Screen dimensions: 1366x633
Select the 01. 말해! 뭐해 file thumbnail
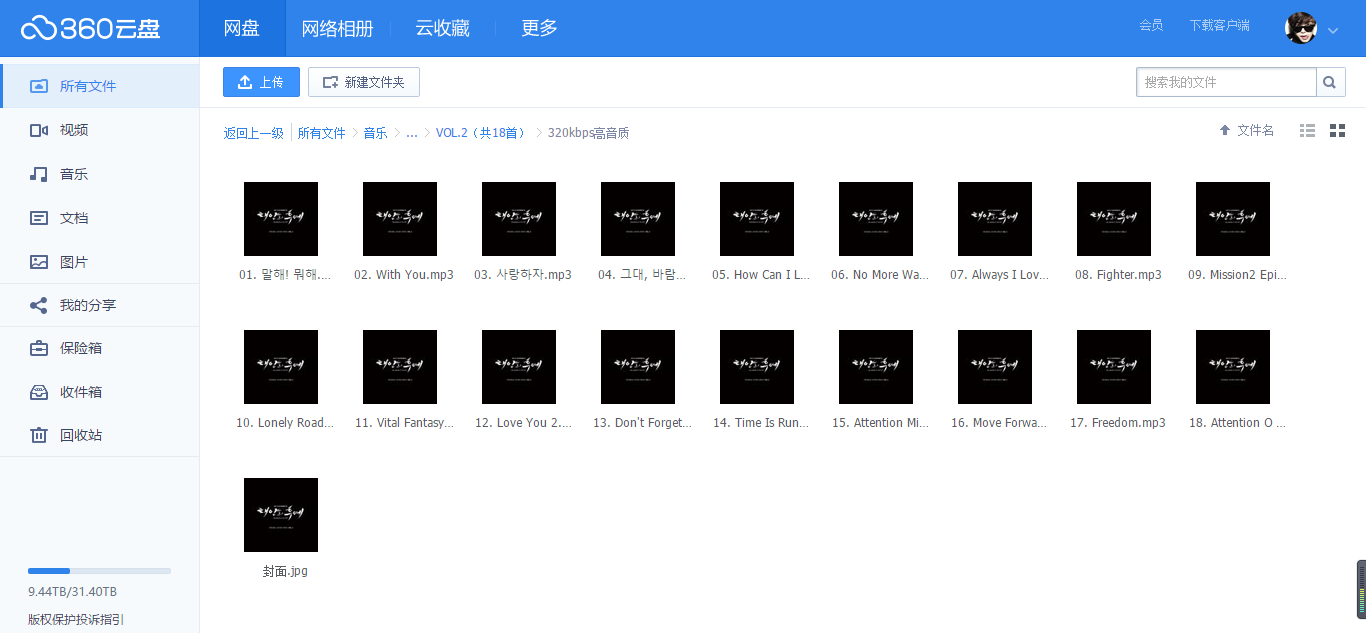pos(281,219)
